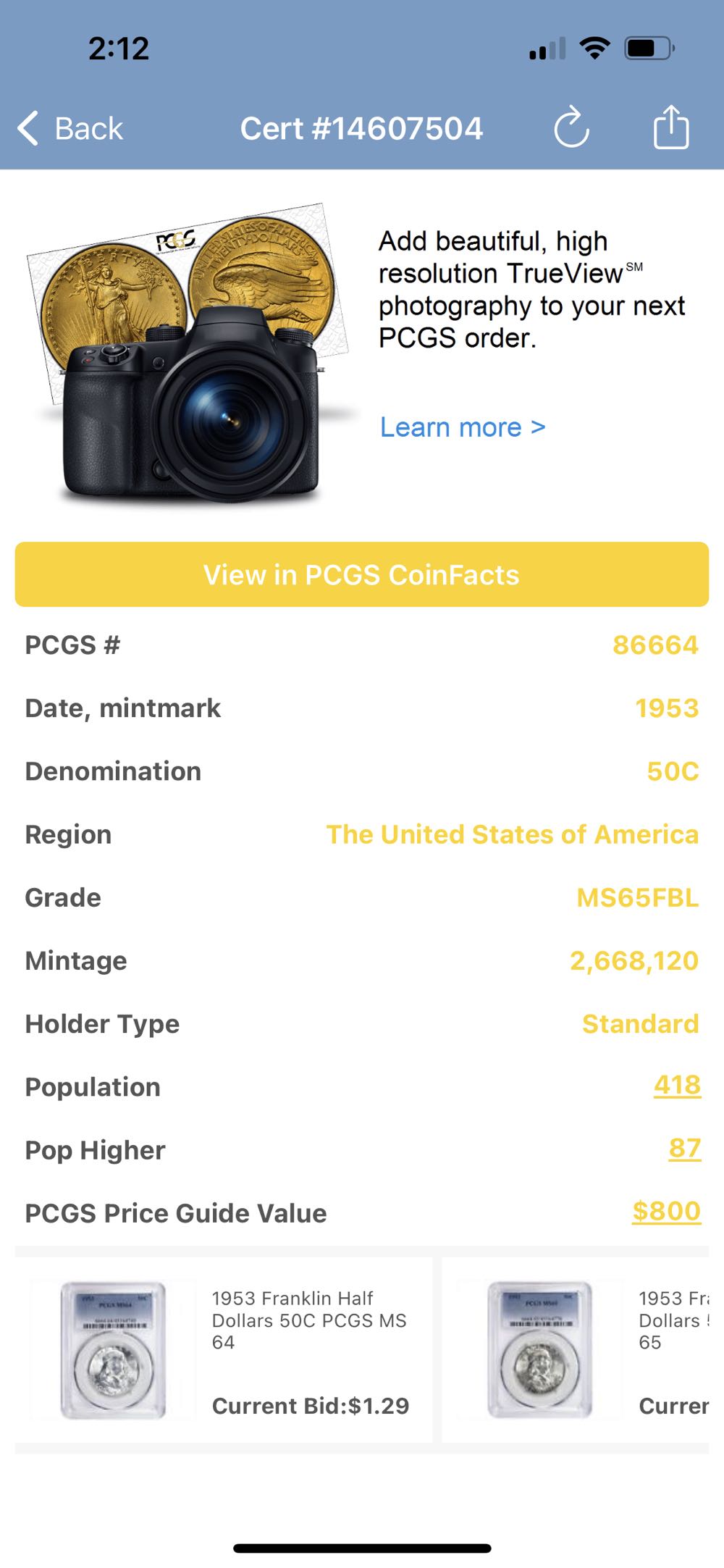This screenshot has width=724, height=1568.
Task: Tap the TrueView camera promo image
Action: [x=190, y=355]
